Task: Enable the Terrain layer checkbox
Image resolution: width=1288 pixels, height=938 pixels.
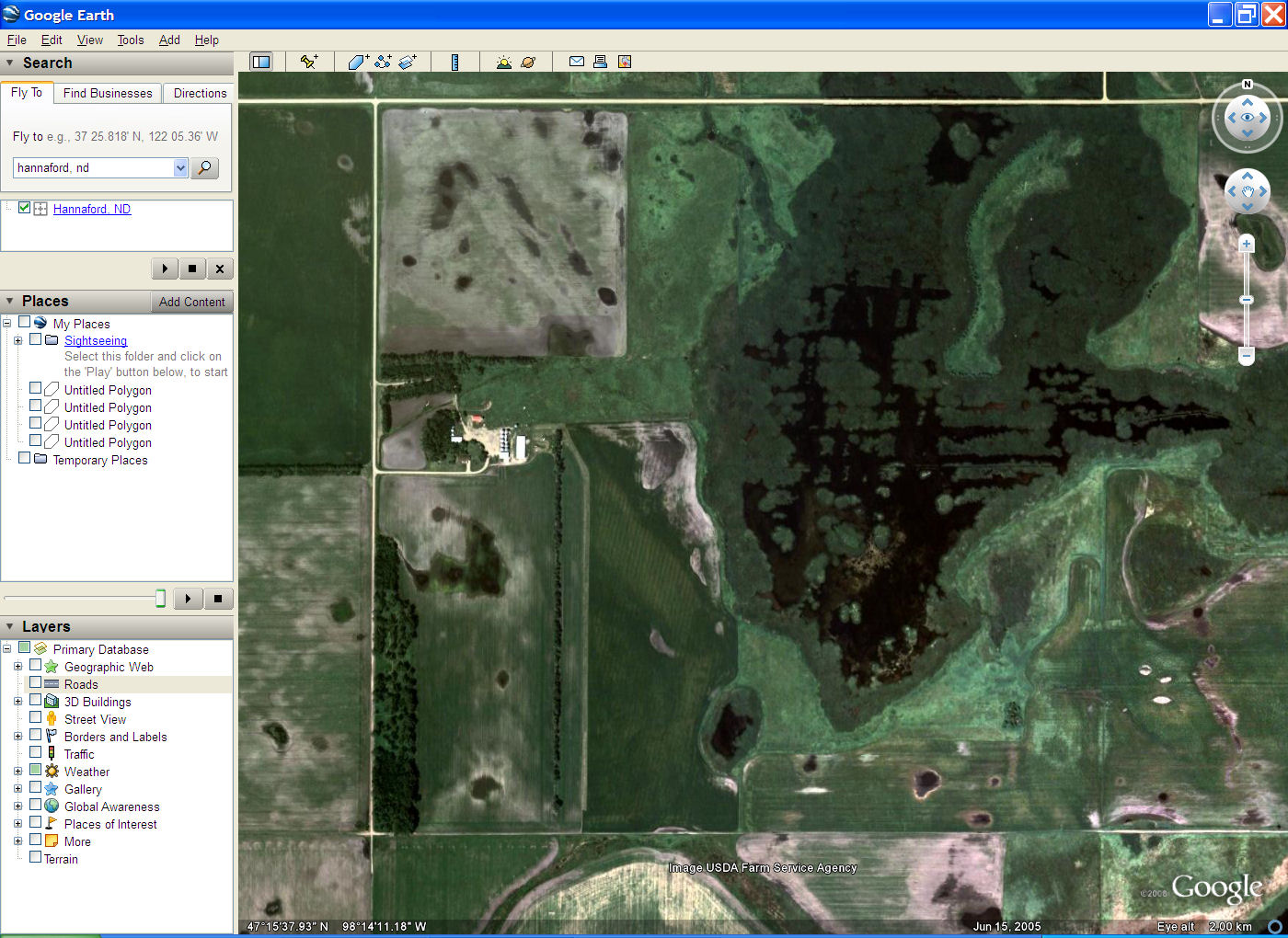Action: (35, 858)
